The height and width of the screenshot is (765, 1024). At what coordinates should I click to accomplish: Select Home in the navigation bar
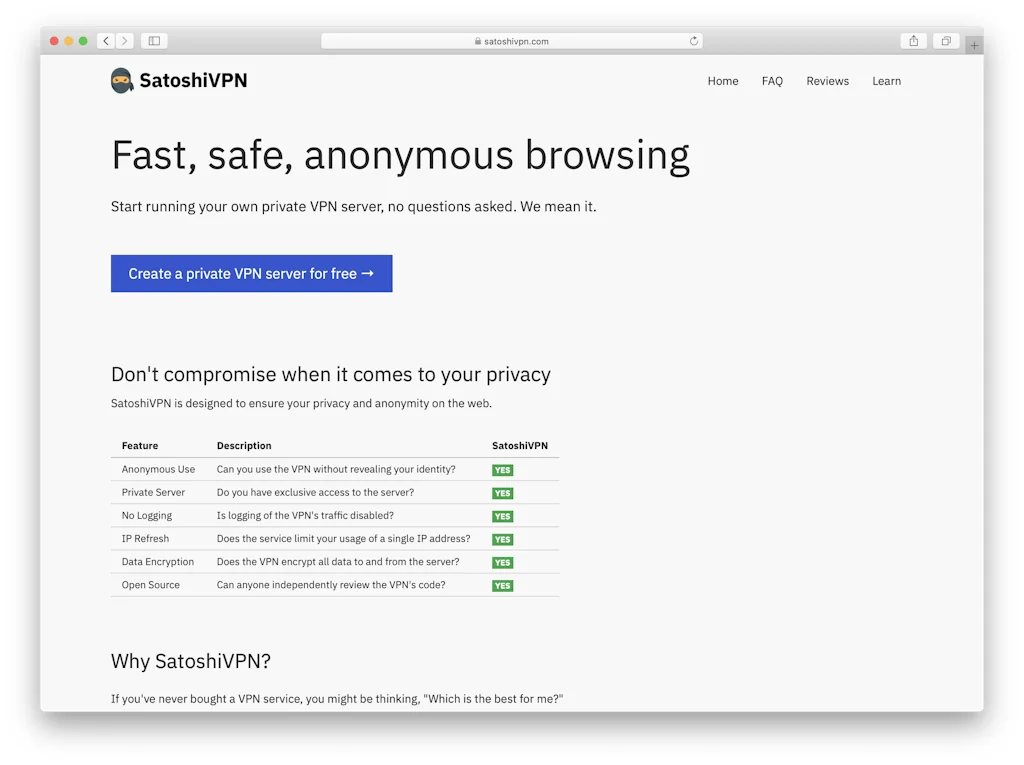point(723,81)
